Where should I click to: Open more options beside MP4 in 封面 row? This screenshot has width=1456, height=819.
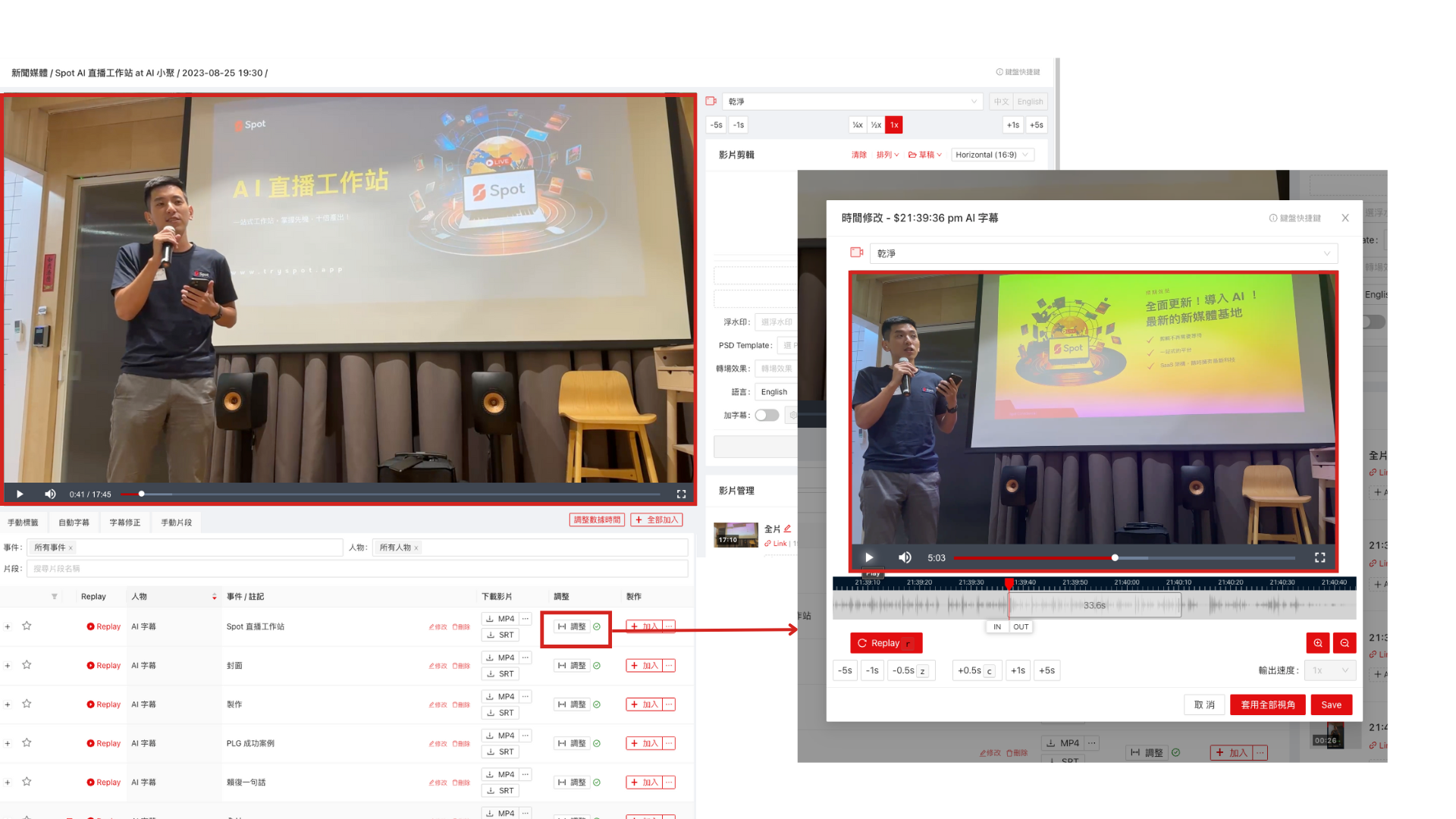[x=525, y=657]
